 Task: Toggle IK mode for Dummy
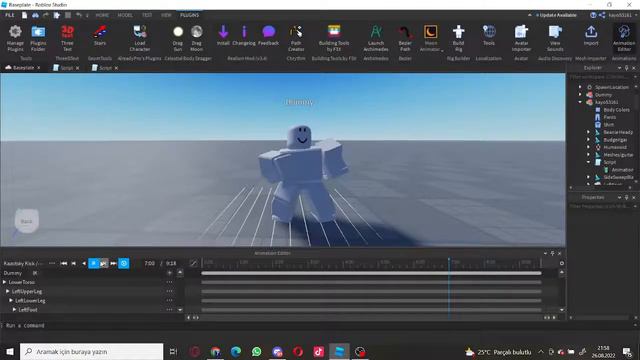[x=35, y=273]
